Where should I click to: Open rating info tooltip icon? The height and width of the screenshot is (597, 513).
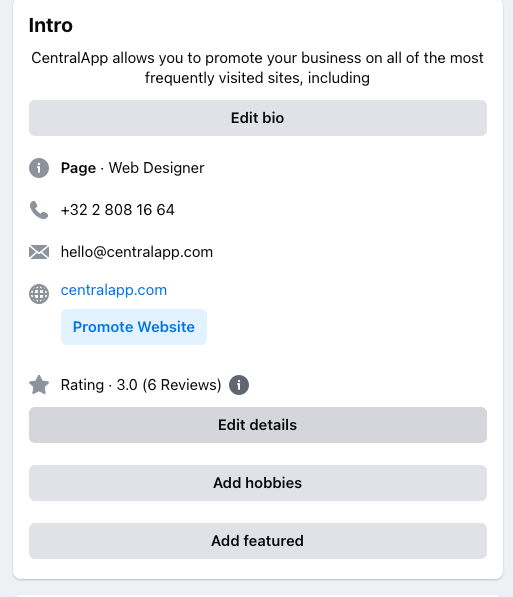click(x=239, y=385)
